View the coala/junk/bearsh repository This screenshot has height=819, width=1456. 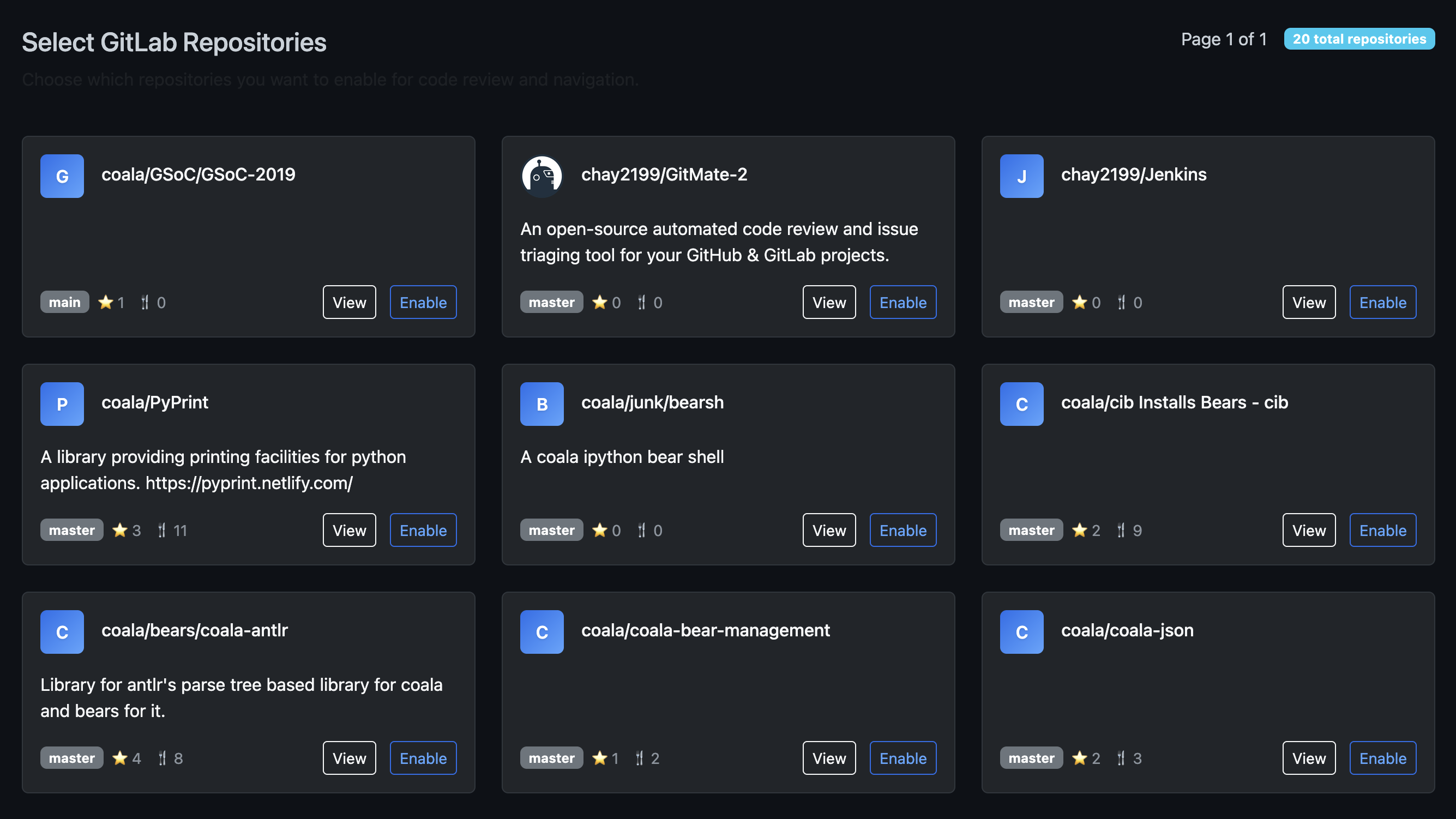[829, 530]
